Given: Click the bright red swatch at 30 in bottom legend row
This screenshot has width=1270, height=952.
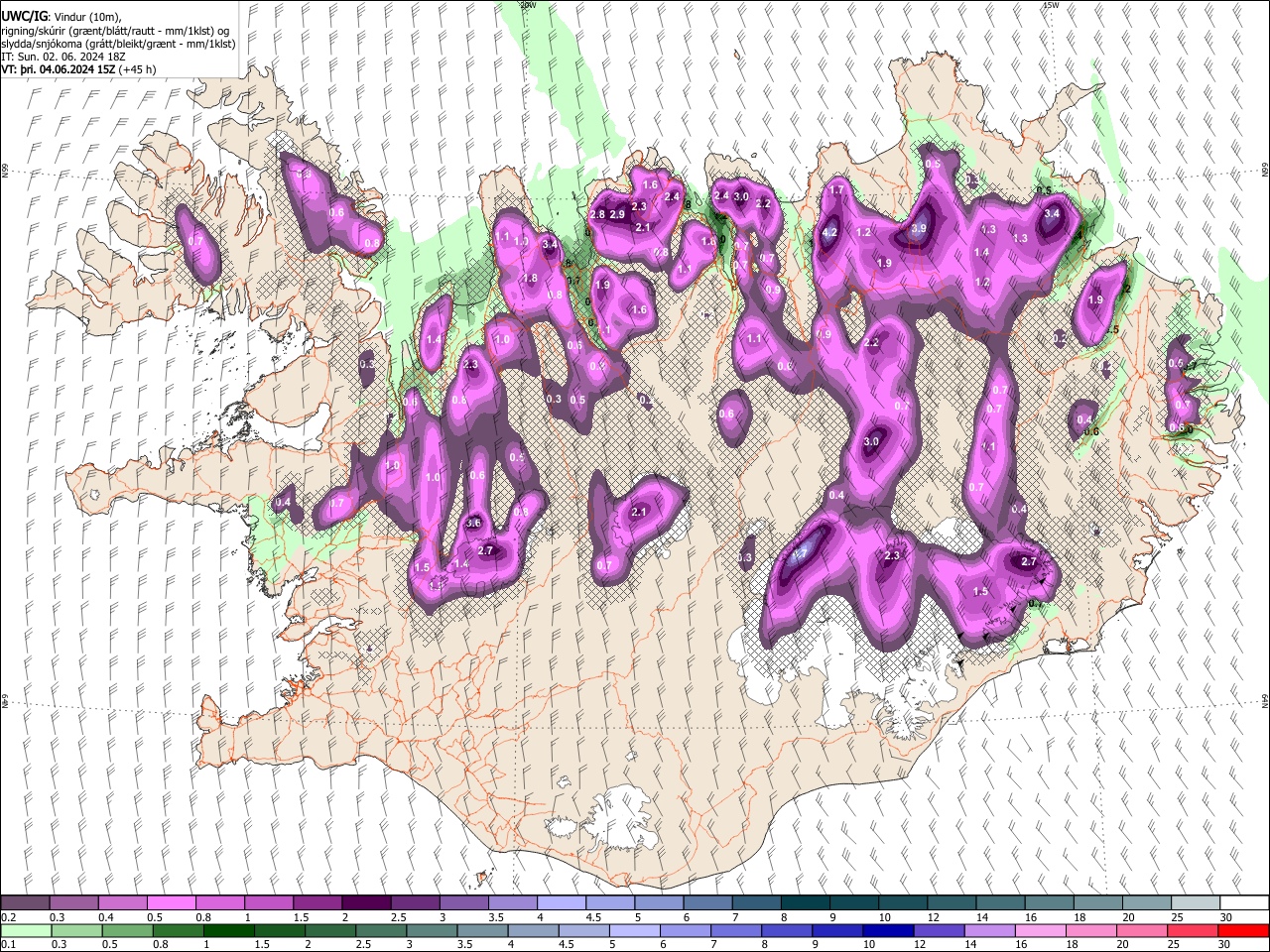Looking at the screenshot, I should tap(1244, 930).
